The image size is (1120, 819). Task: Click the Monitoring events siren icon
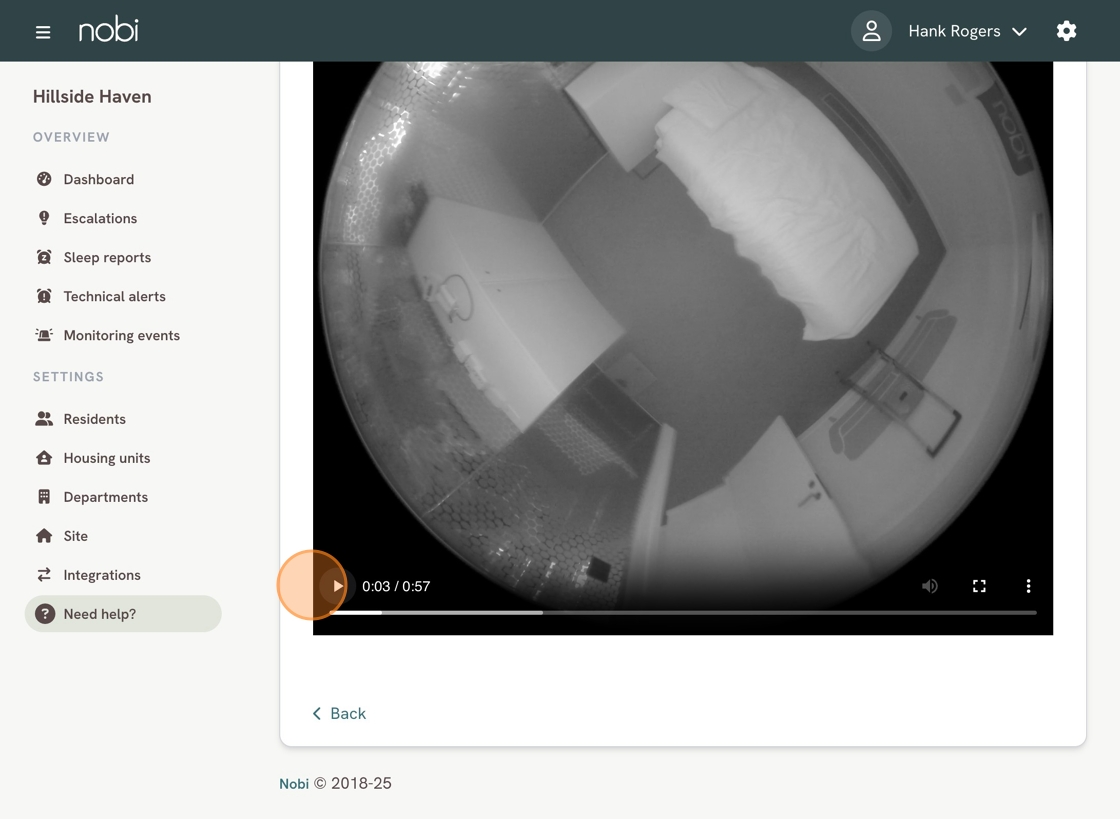pyautogui.click(x=44, y=335)
